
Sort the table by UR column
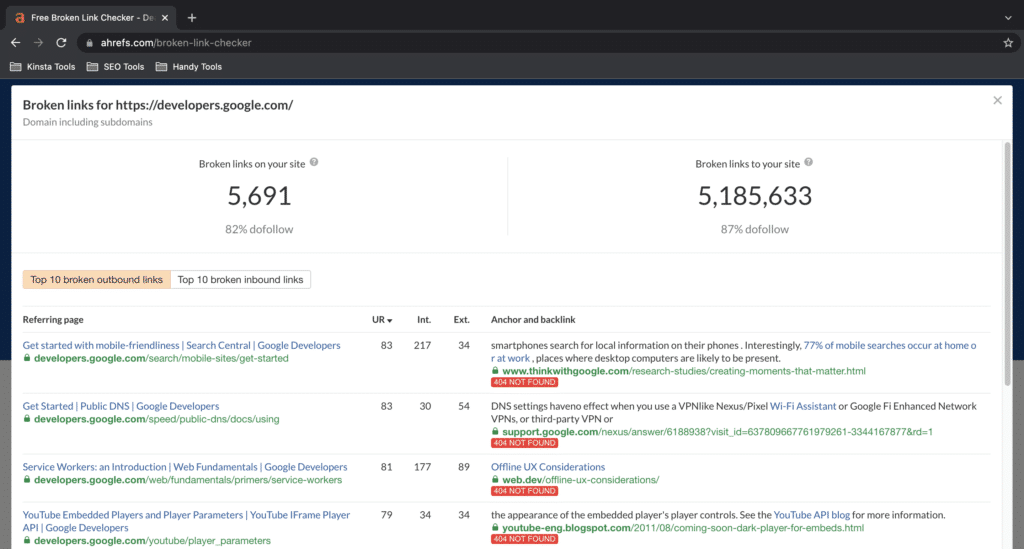[380, 320]
